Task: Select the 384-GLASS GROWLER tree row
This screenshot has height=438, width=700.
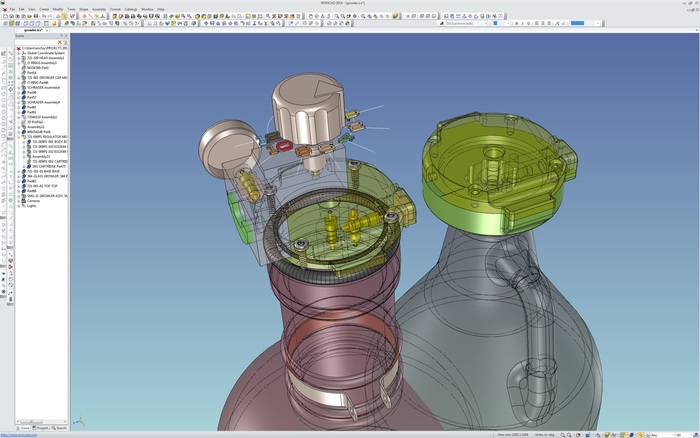Action: (44, 176)
